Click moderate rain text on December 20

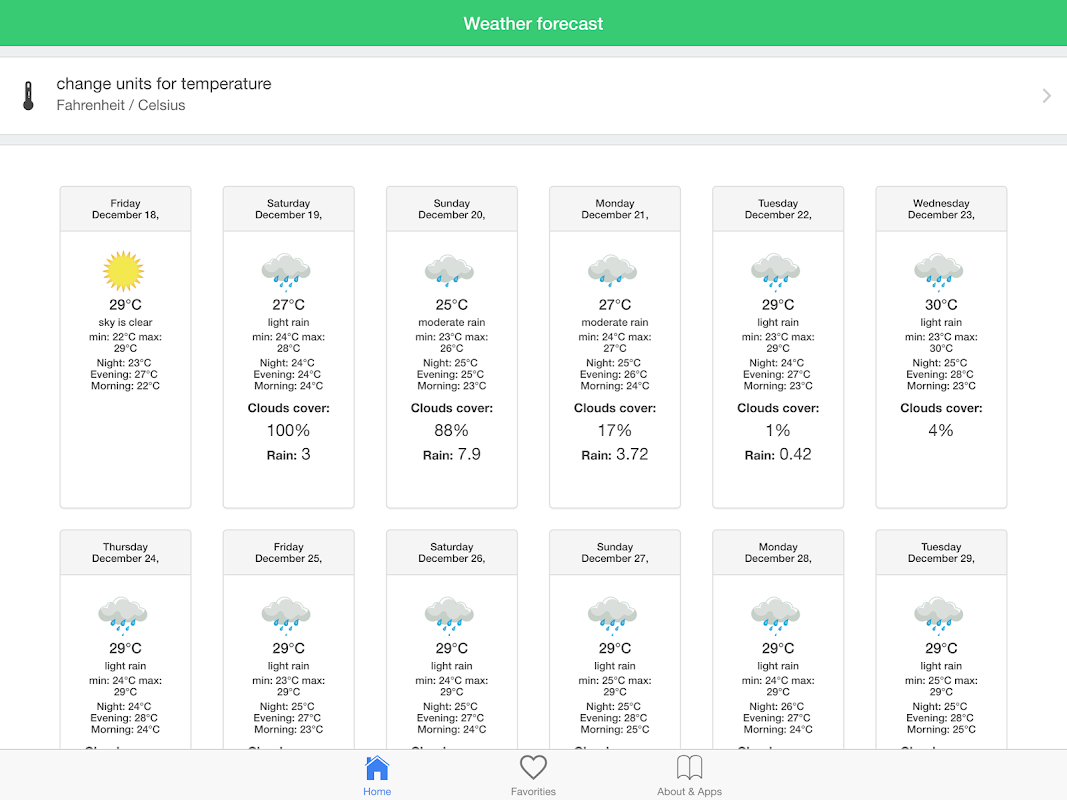pyautogui.click(x=452, y=322)
